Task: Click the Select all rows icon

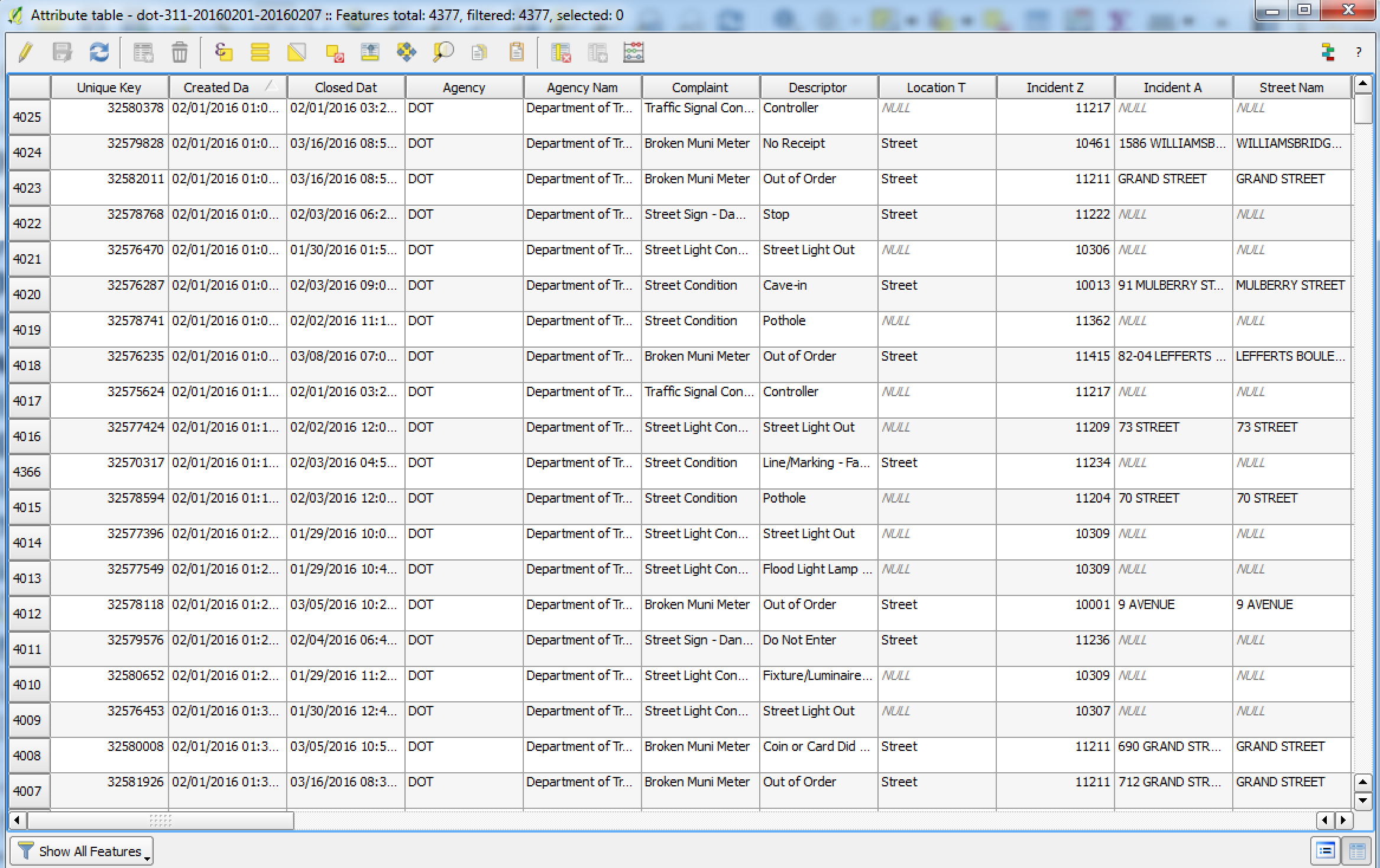Action: click(x=260, y=53)
